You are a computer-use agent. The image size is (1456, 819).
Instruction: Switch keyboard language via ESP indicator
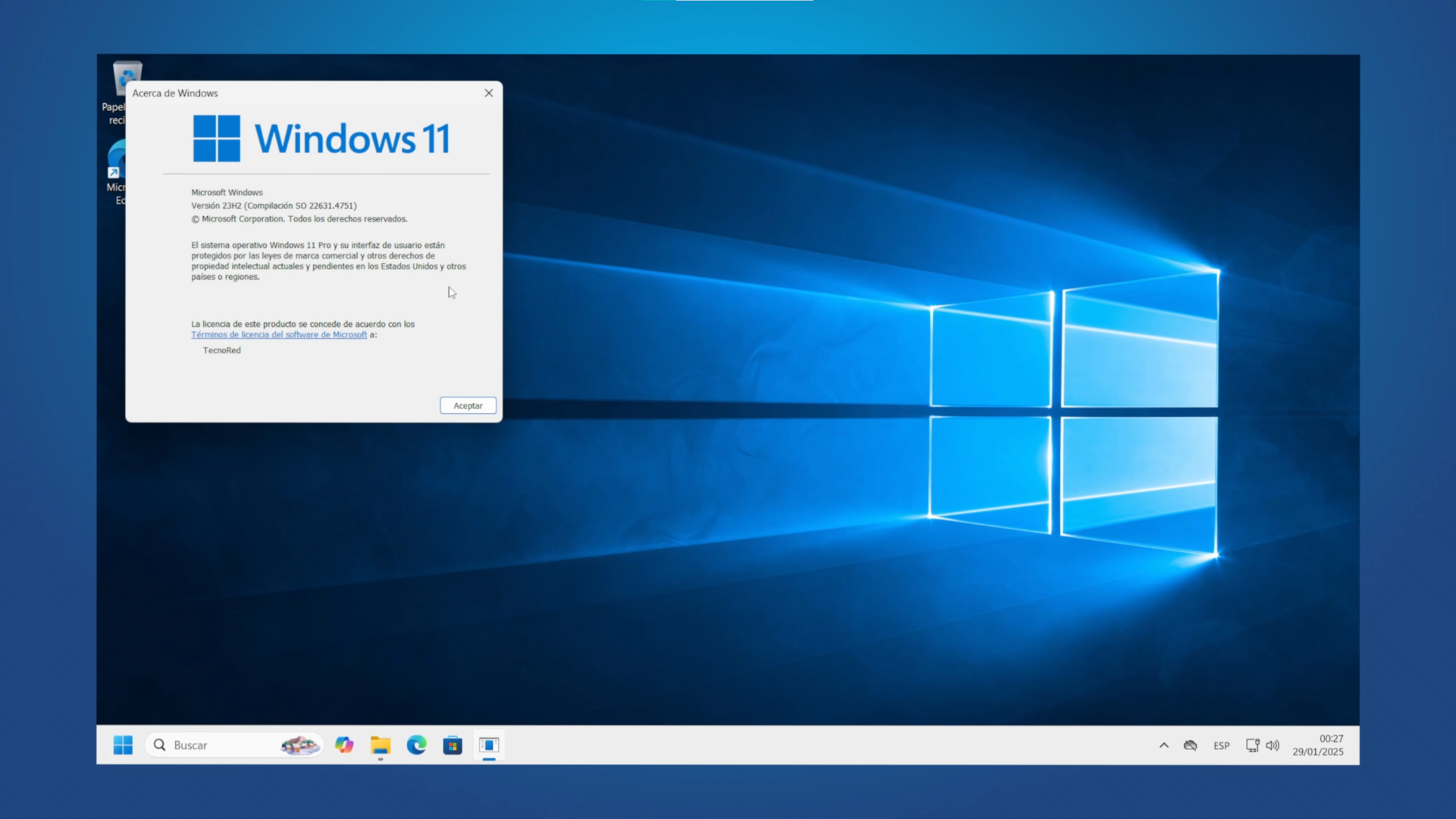(1221, 745)
